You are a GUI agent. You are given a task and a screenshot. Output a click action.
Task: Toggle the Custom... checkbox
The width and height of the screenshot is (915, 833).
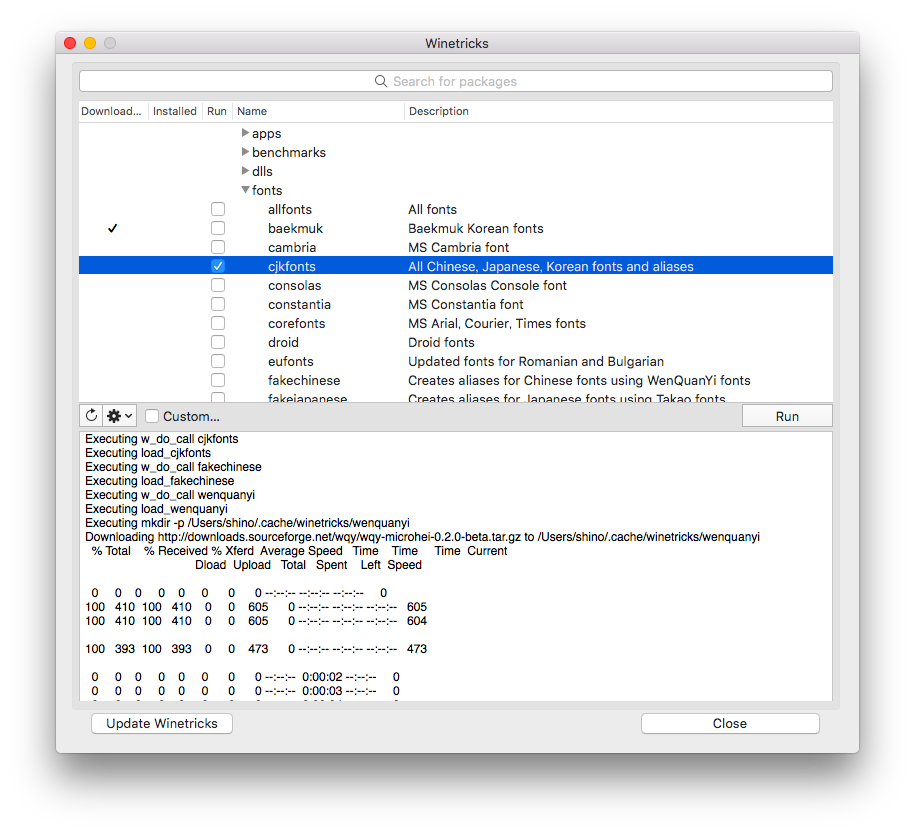[x=151, y=415]
